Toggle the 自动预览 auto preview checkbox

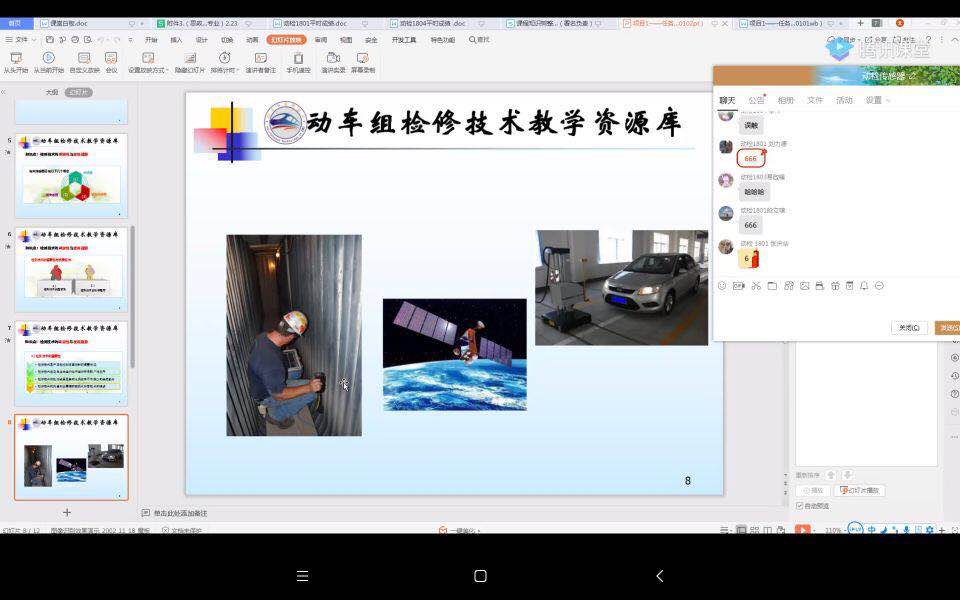[x=800, y=505]
